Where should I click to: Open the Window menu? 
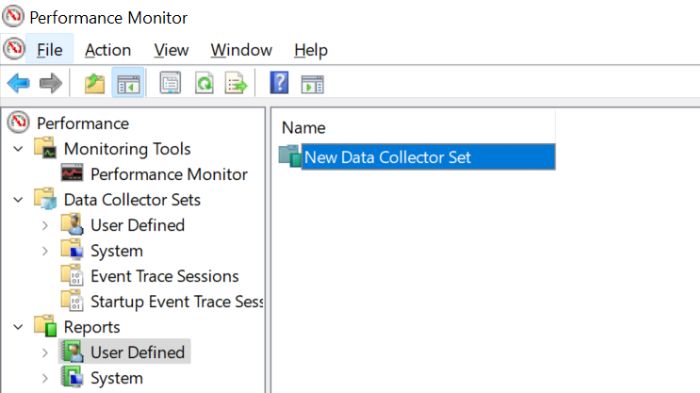coord(241,50)
